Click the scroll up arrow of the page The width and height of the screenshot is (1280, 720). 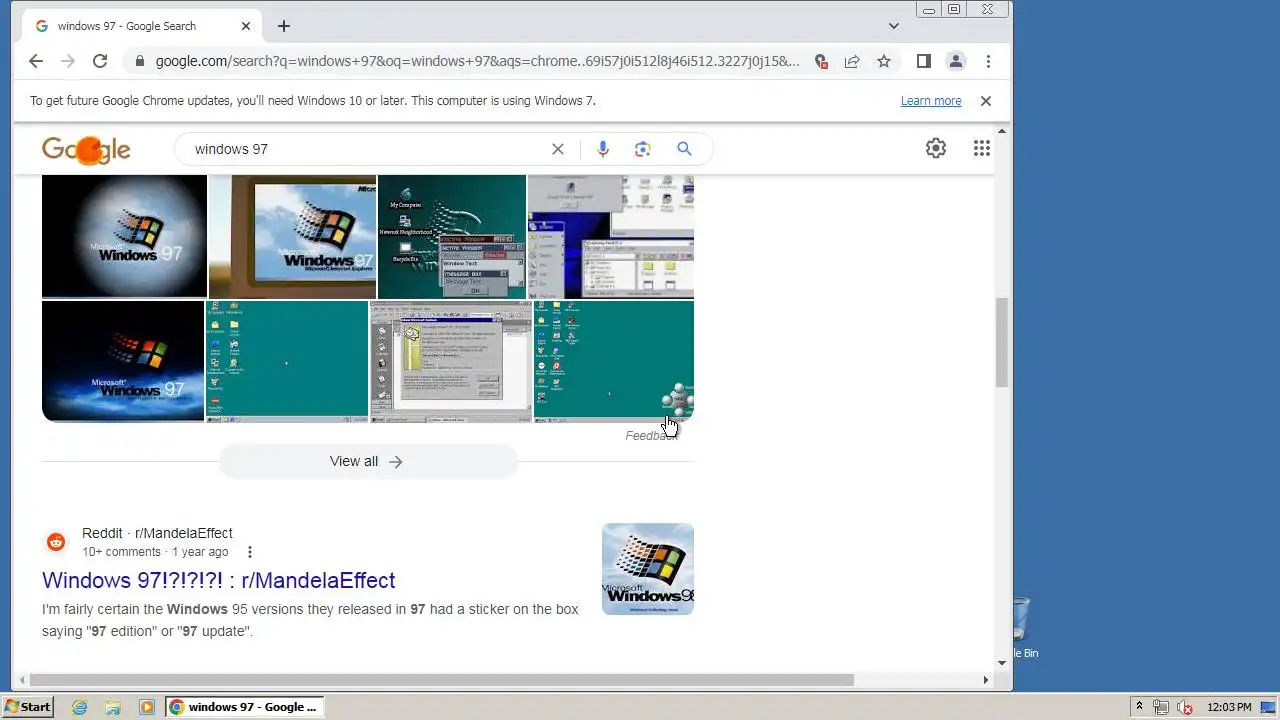(x=1002, y=131)
